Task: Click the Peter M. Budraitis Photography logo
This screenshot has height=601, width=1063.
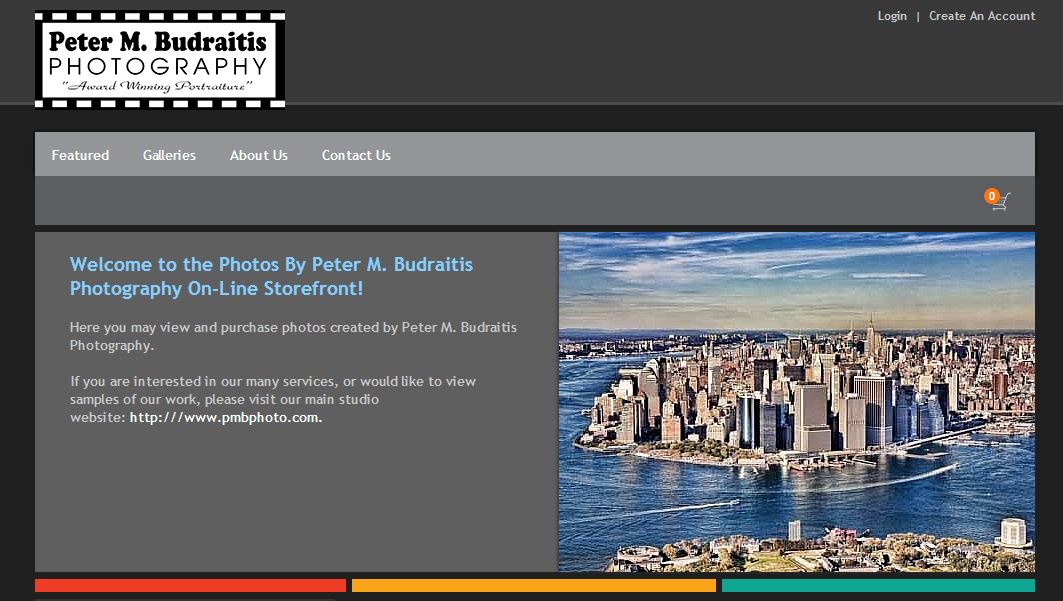Action: [160, 59]
